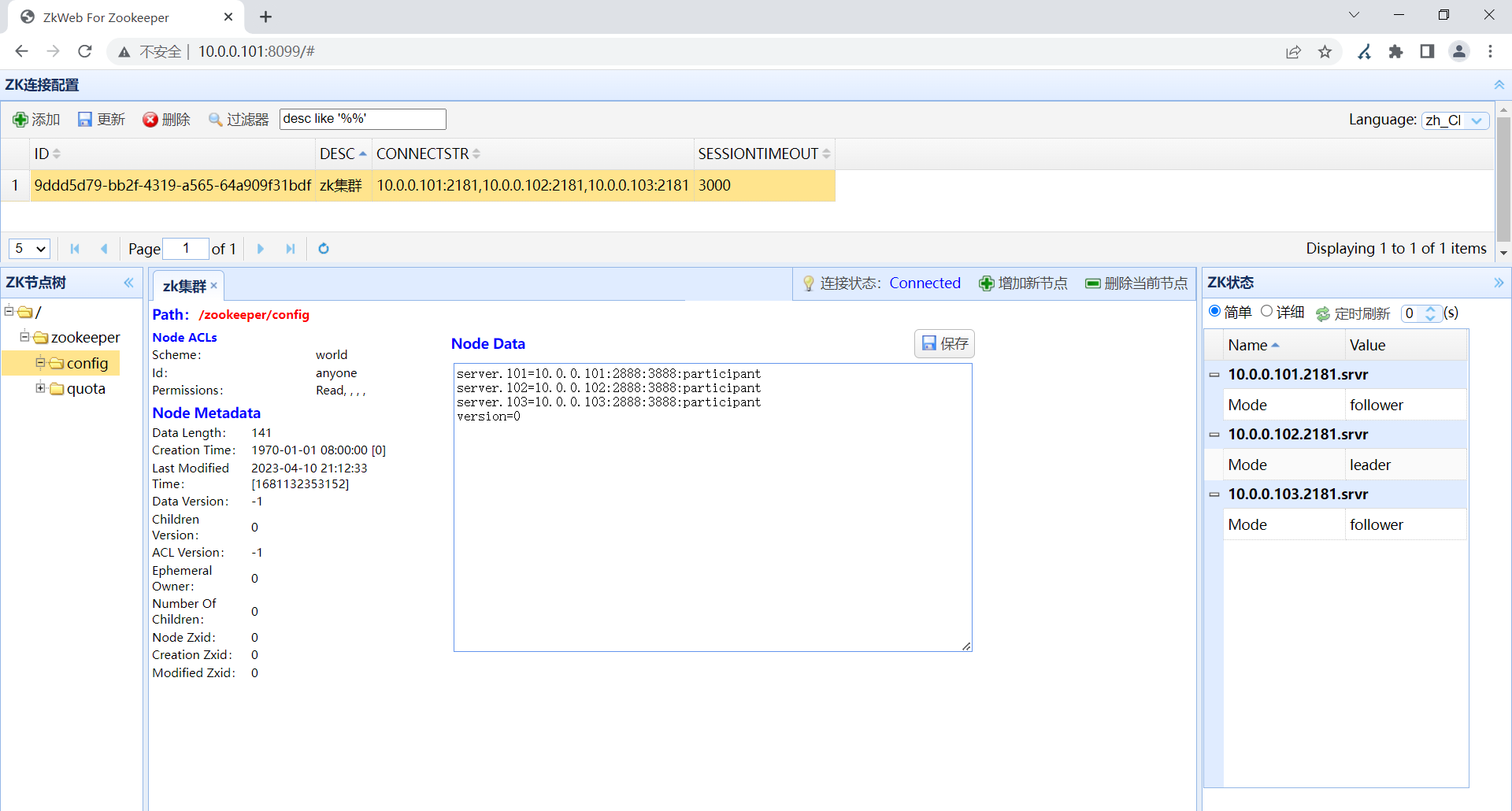The height and width of the screenshot is (811, 1512).
Task: Open the tab search dropdown arrow
Action: (1354, 15)
